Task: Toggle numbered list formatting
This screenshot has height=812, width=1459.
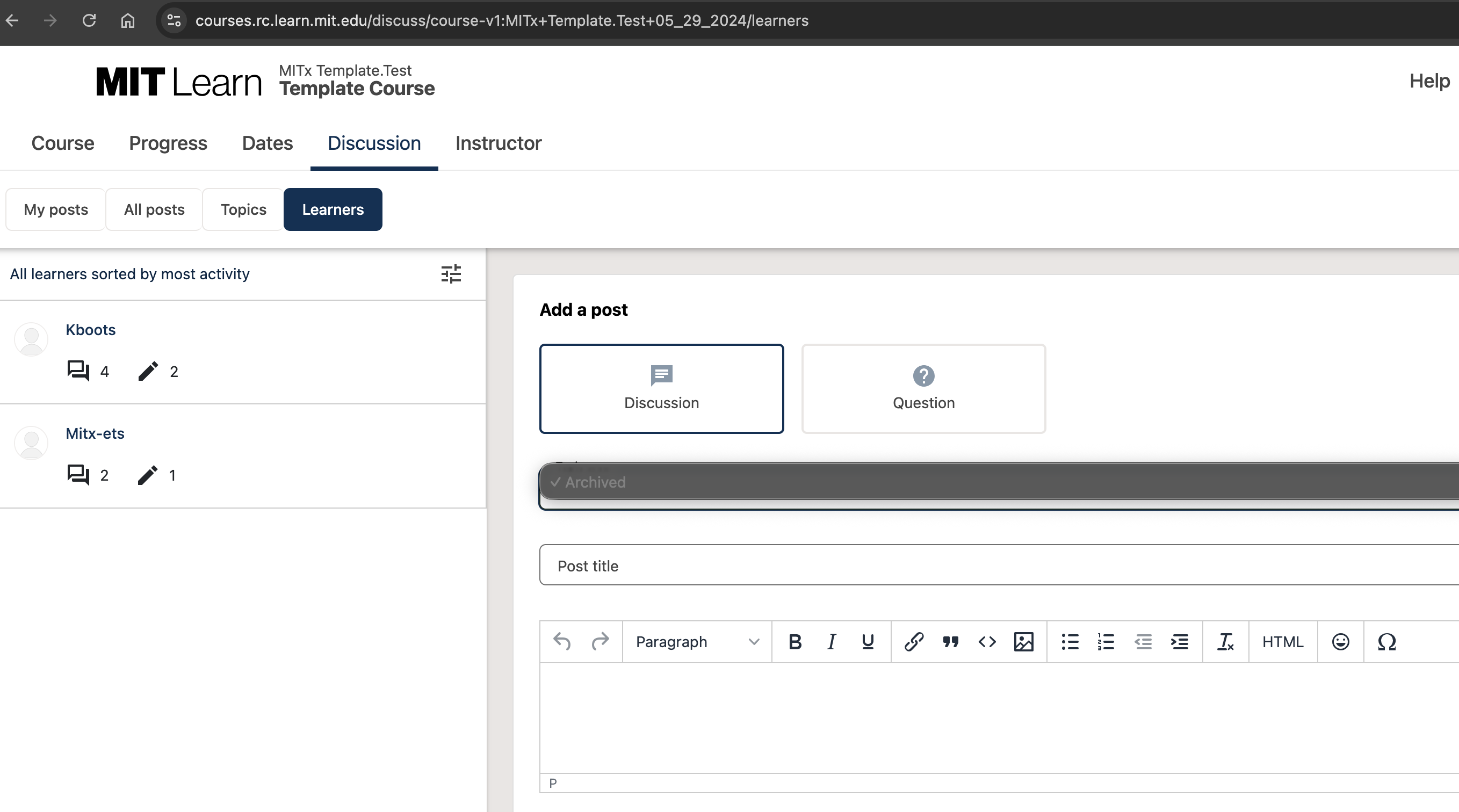Action: point(1106,642)
